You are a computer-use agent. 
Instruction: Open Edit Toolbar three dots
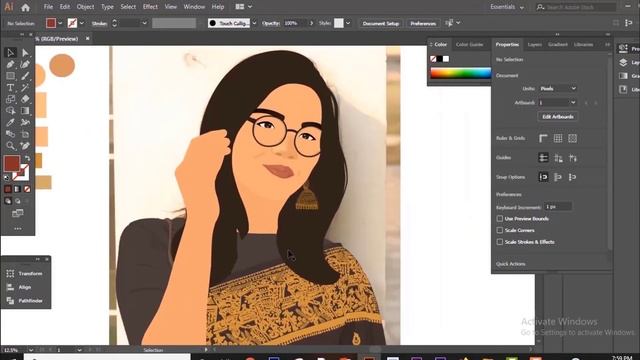18,229
